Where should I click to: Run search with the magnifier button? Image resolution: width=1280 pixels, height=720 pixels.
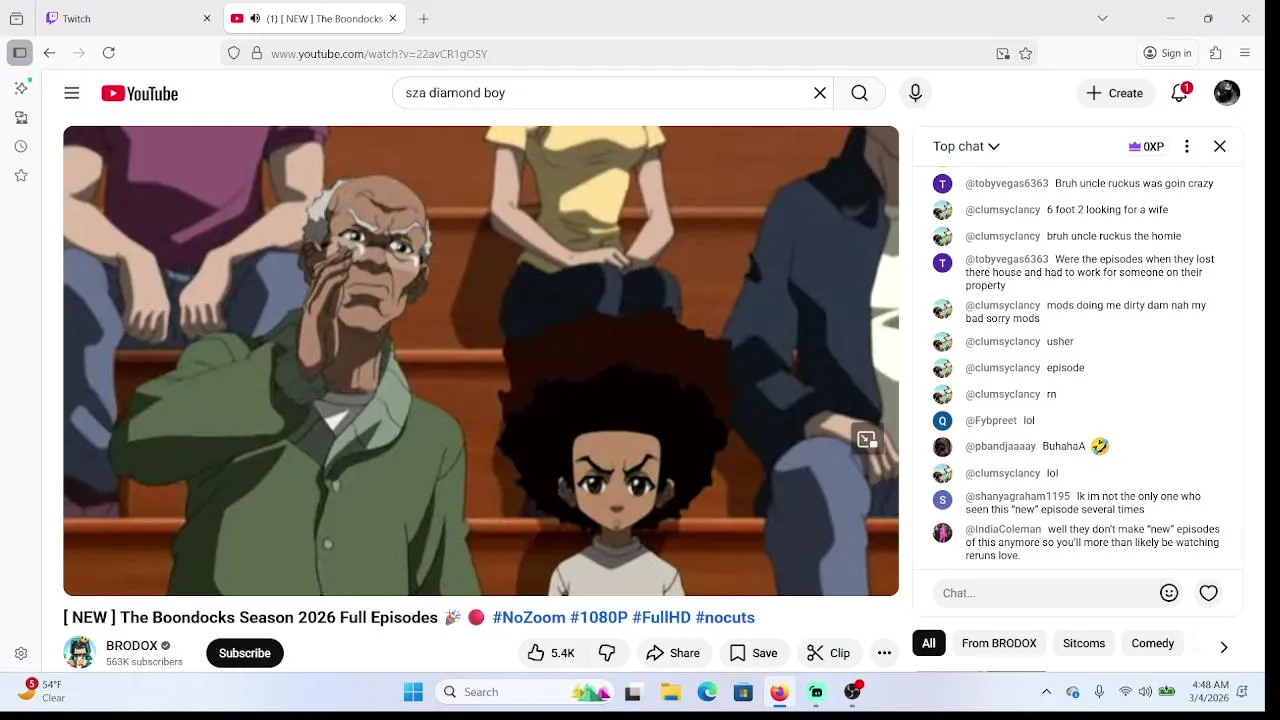pyautogui.click(x=859, y=93)
